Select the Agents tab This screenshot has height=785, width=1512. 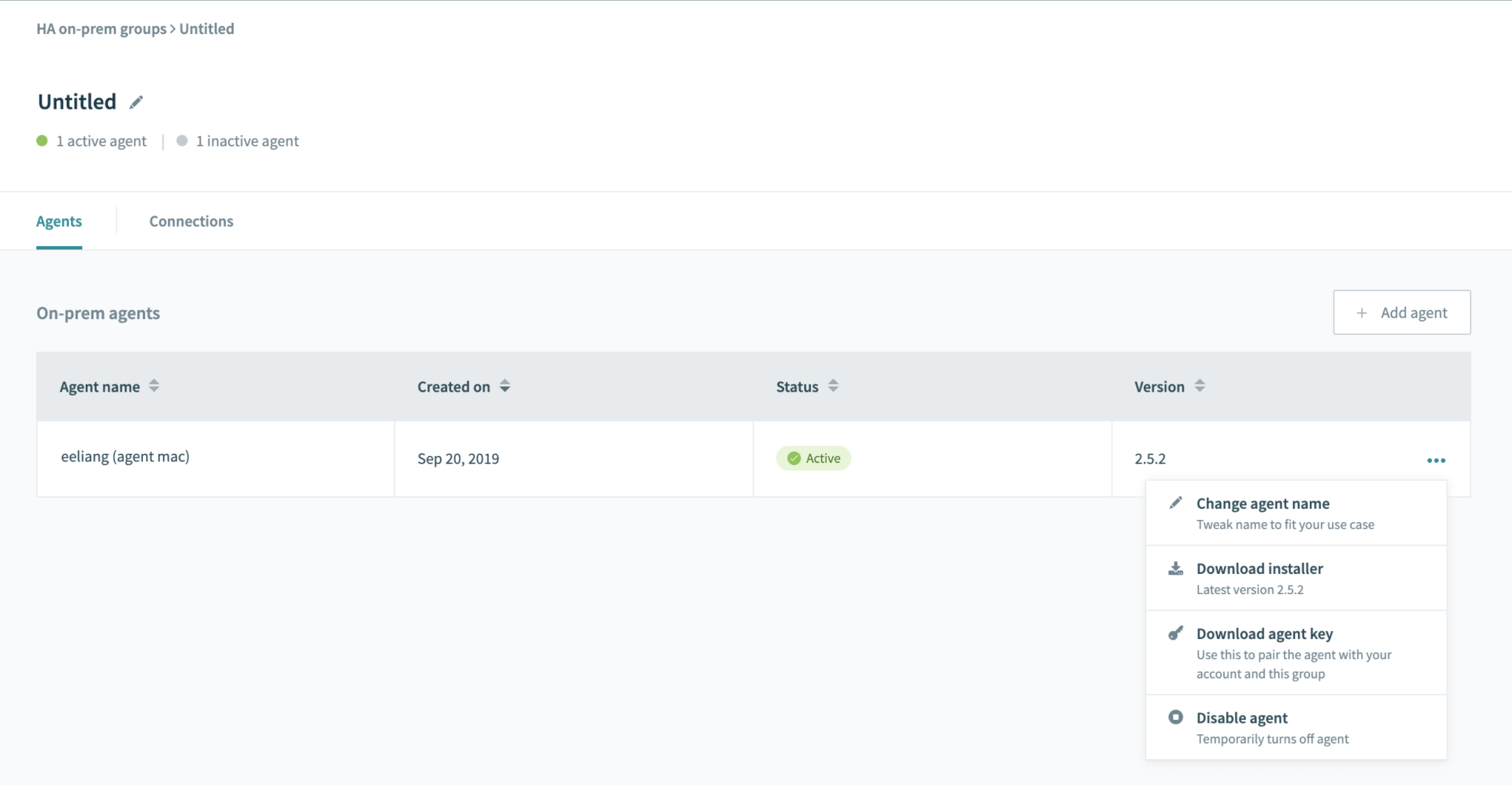(x=59, y=221)
